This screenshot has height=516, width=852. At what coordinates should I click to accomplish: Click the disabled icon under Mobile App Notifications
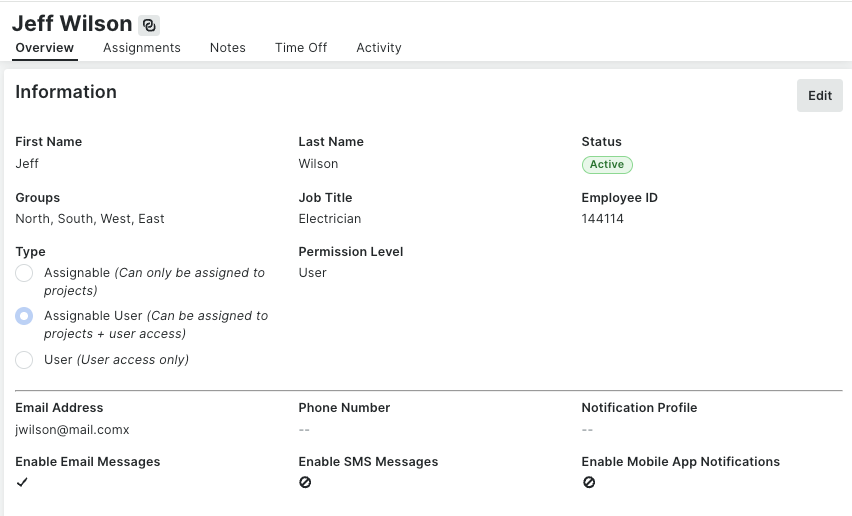click(x=589, y=482)
